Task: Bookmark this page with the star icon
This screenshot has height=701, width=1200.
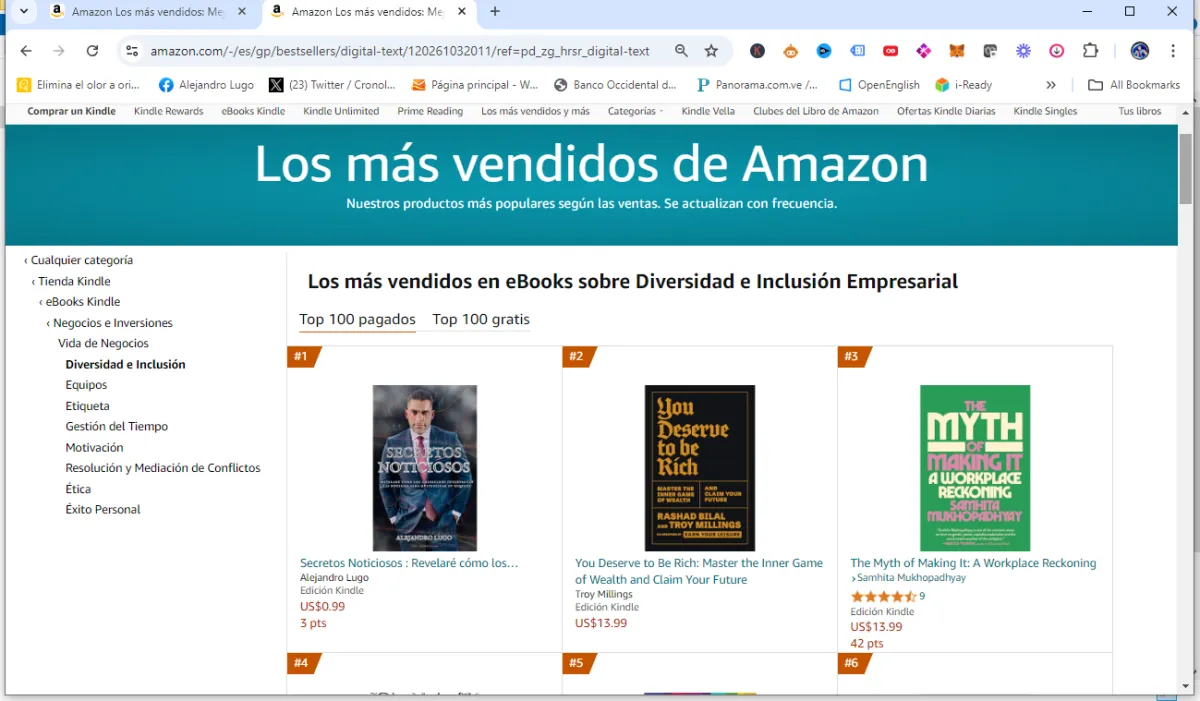Action: [x=711, y=51]
